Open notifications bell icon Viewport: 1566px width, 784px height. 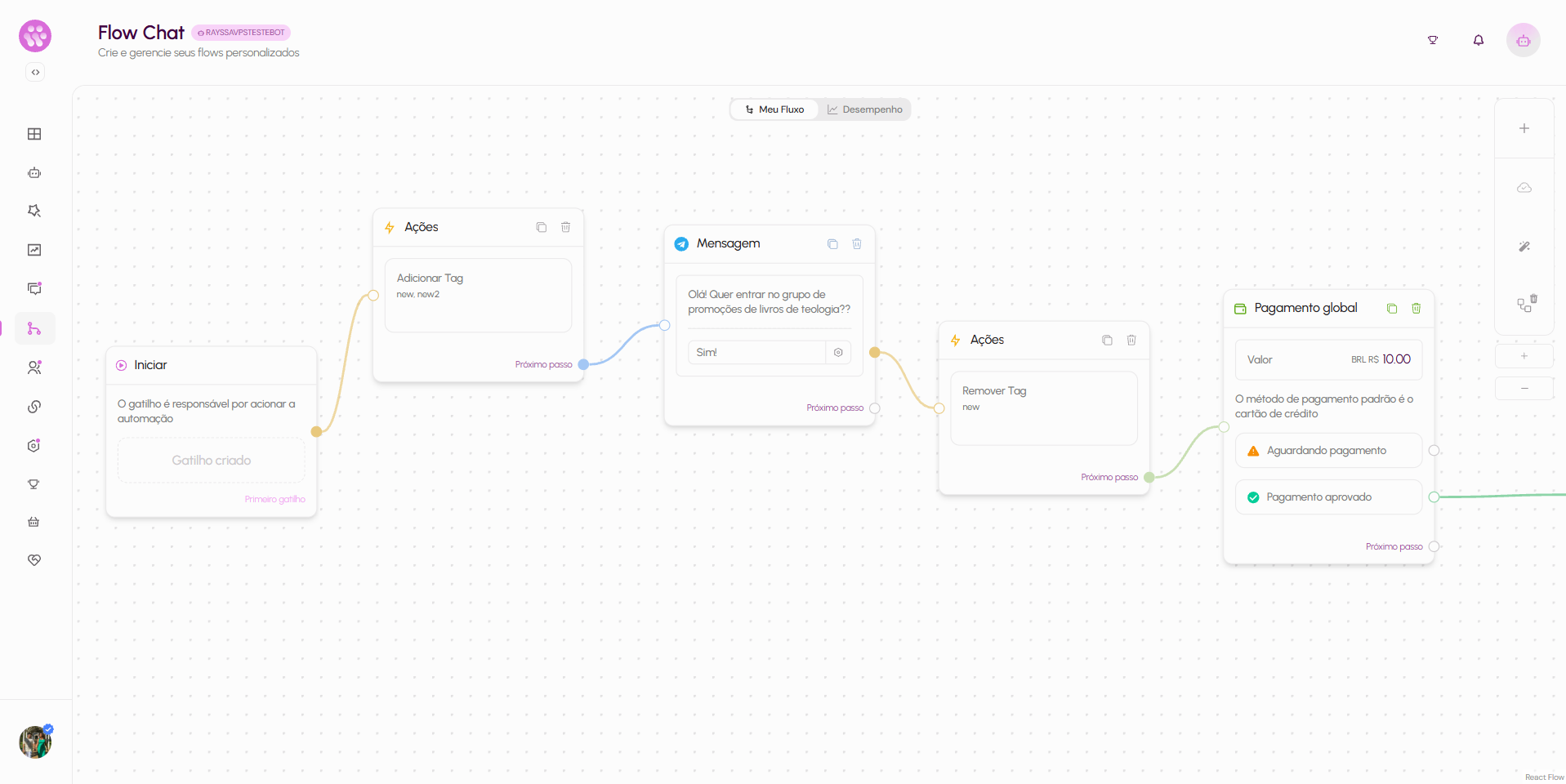pos(1479,40)
